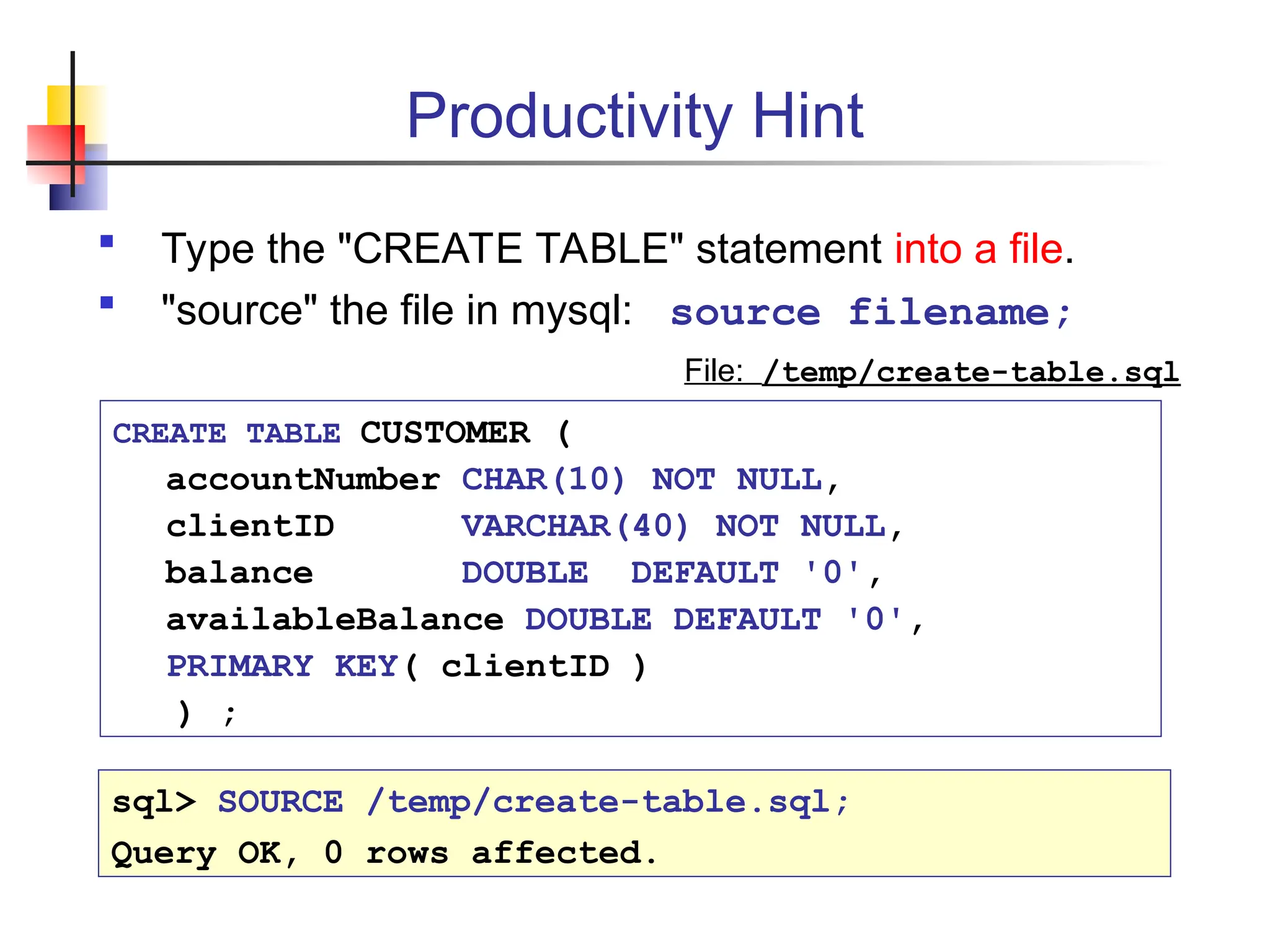Click the 'VARCHAR(40)' data type
Image resolution: width=1270 pixels, height=952 pixels.
click(x=574, y=526)
